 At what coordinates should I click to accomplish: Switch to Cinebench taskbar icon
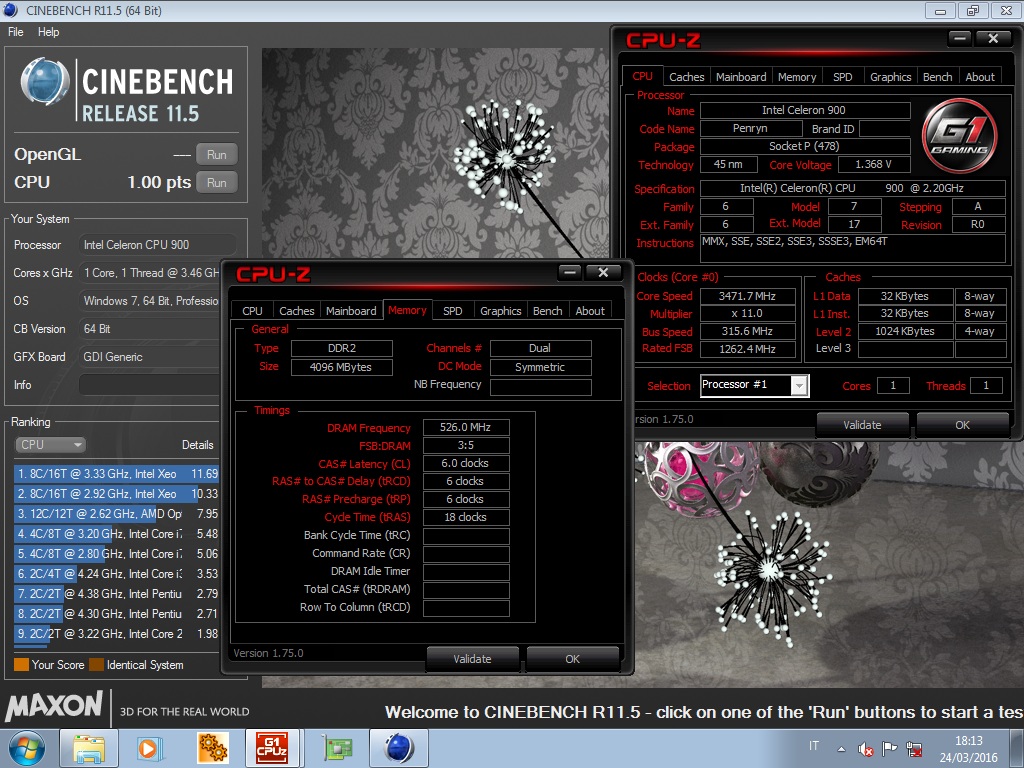[x=399, y=748]
